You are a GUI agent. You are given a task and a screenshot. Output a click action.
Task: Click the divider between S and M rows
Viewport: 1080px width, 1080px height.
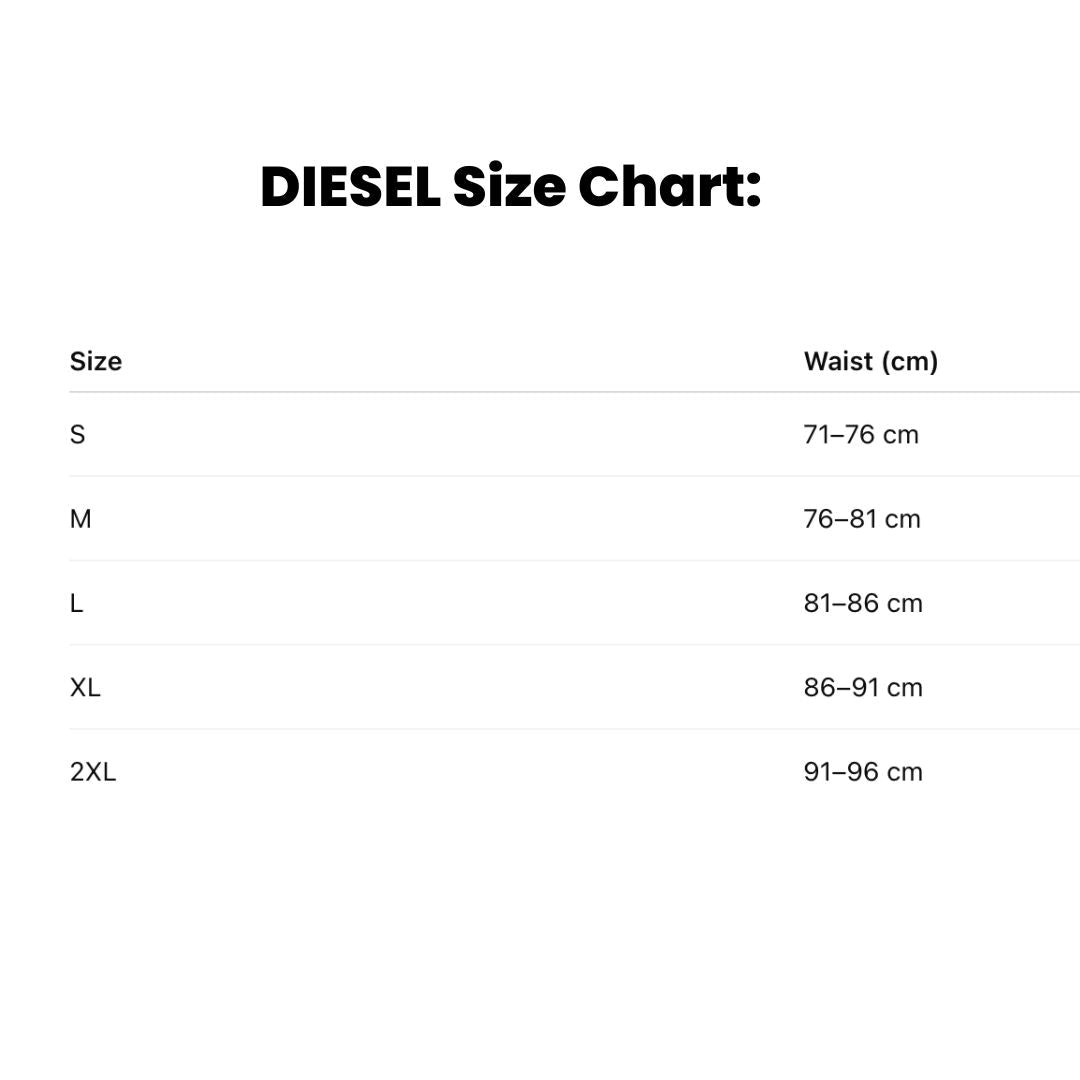click(x=540, y=476)
